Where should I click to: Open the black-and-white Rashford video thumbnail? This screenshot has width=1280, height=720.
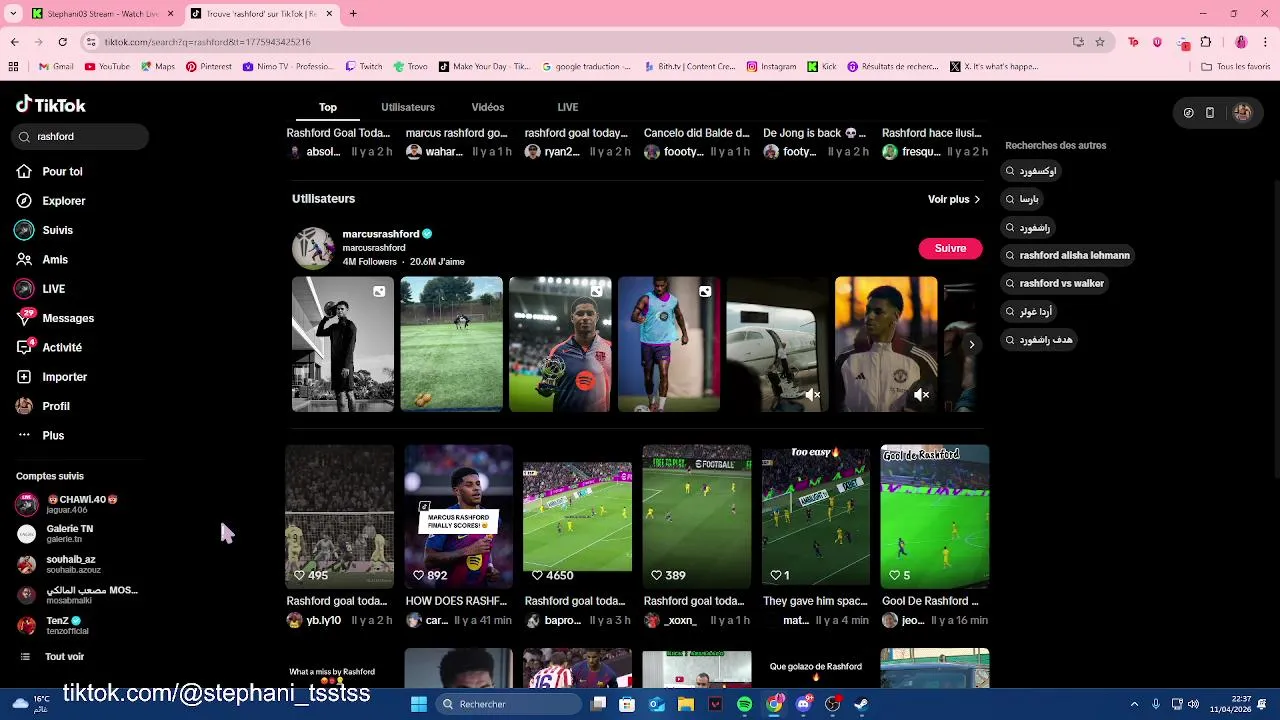(x=342, y=344)
